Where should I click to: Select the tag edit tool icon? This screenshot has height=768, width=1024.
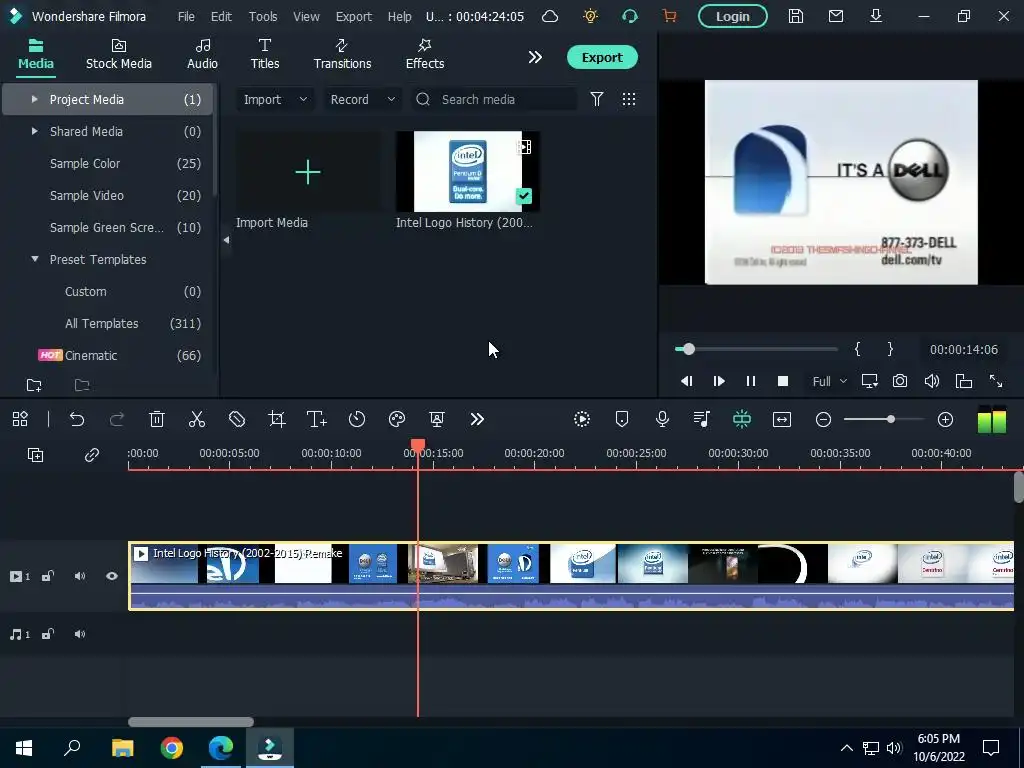pos(236,419)
